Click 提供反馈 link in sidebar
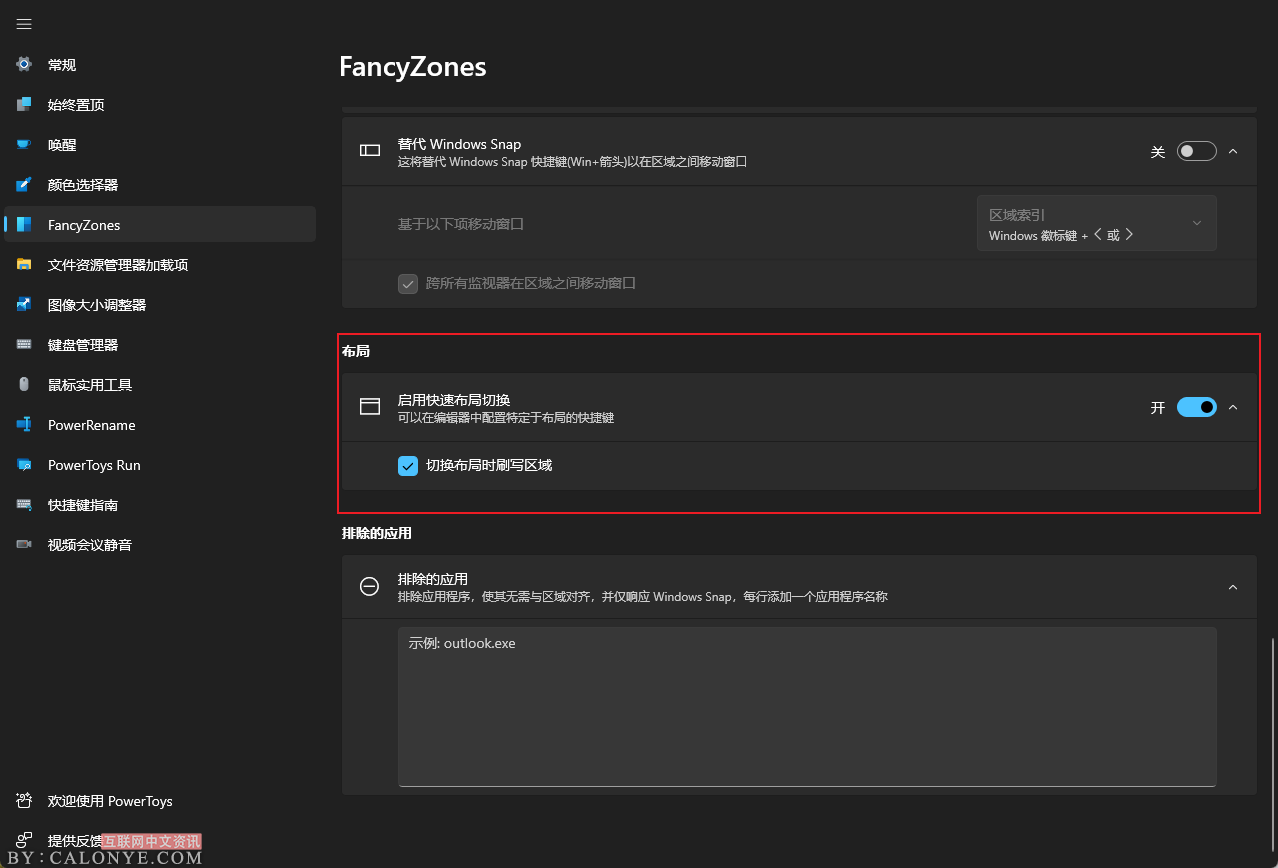This screenshot has height=868, width=1278. 160,840
